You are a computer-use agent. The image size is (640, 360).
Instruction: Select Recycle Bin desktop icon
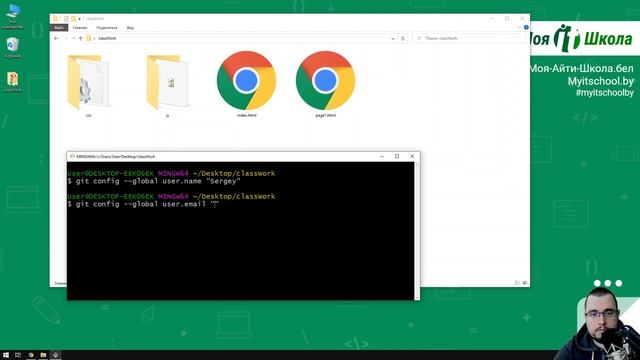(12, 48)
